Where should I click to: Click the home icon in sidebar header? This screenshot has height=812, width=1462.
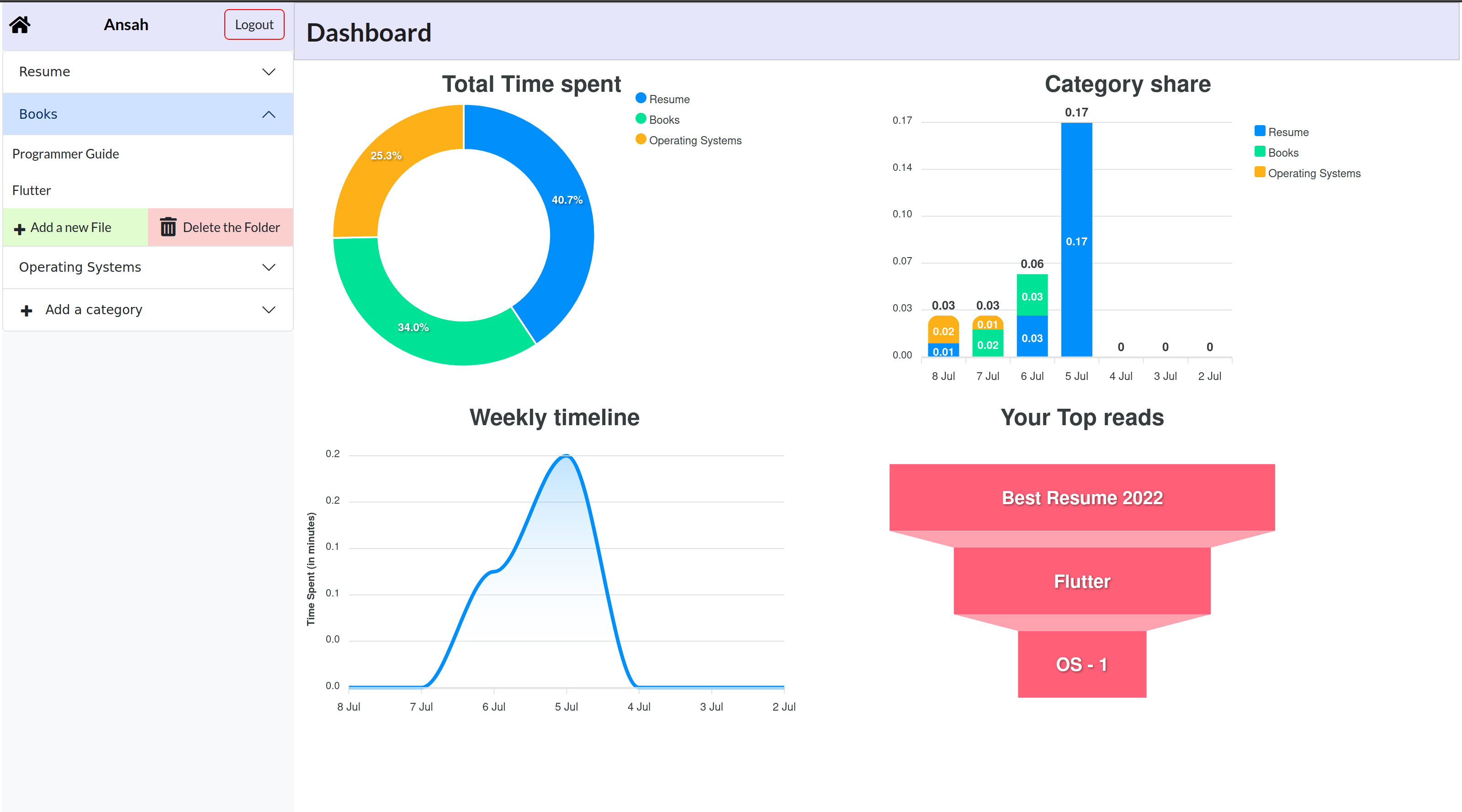pos(20,25)
